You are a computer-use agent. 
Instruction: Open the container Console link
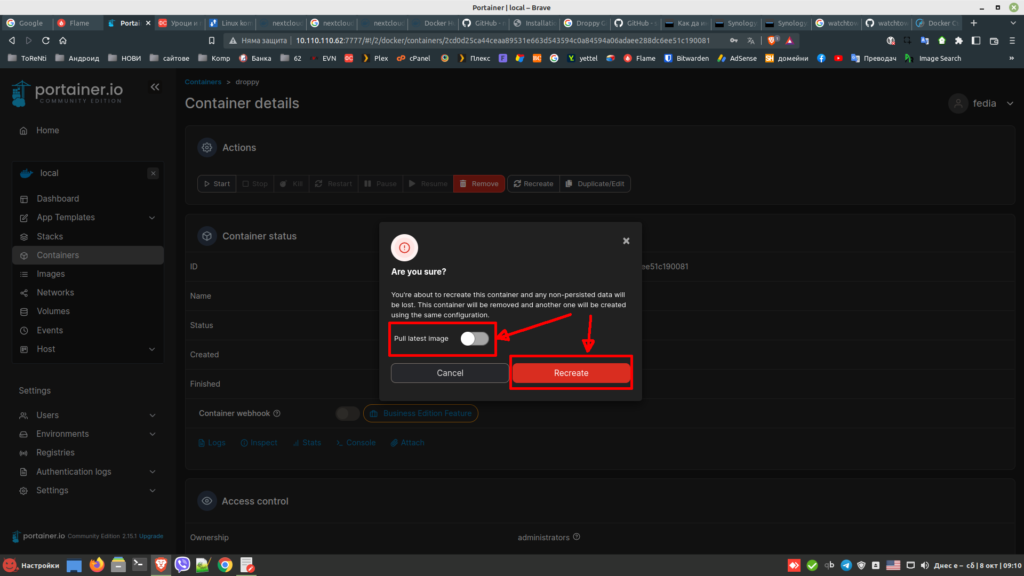[355, 443]
